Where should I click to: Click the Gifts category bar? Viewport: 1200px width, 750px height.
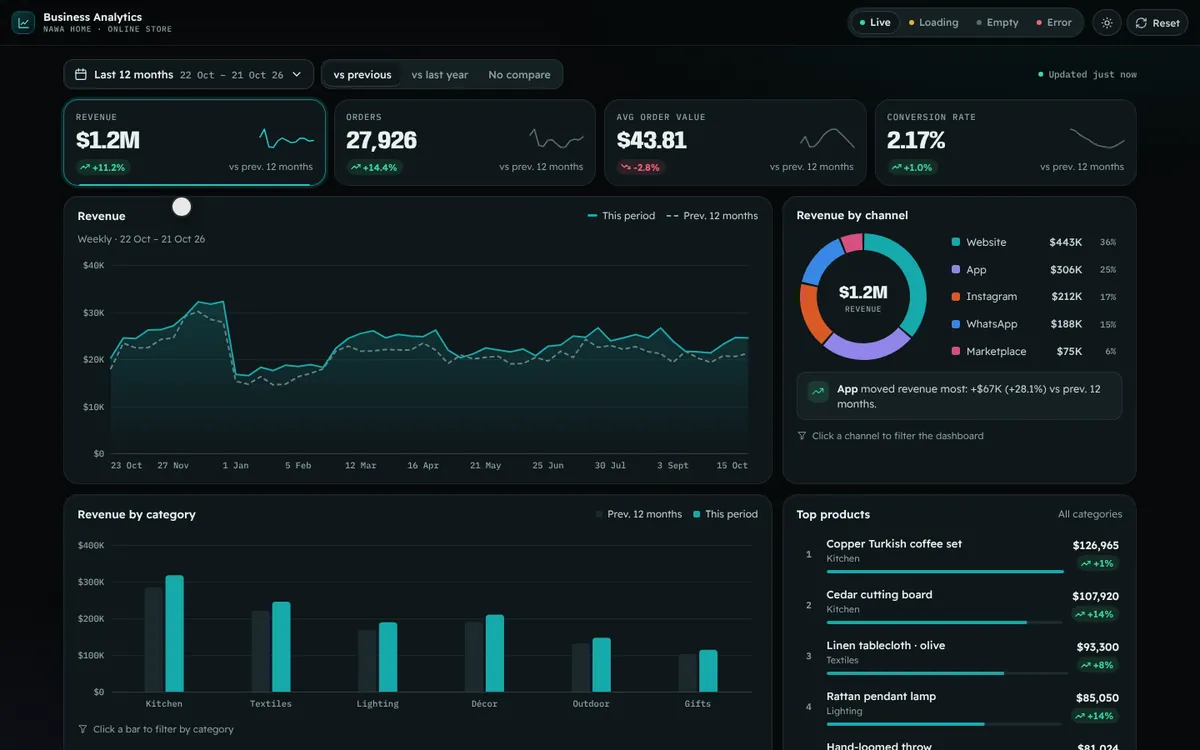click(x=708, y=671)
